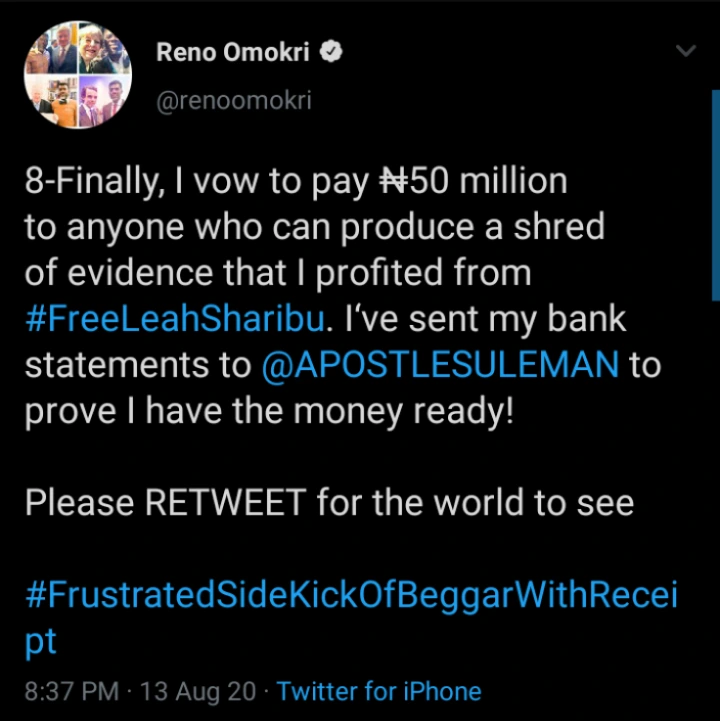The image size is (720, 721).
Task: Open the #FrustratedSideKickOfBeggarWithReceipt hashtag
Action: click(x=350, y=597)
